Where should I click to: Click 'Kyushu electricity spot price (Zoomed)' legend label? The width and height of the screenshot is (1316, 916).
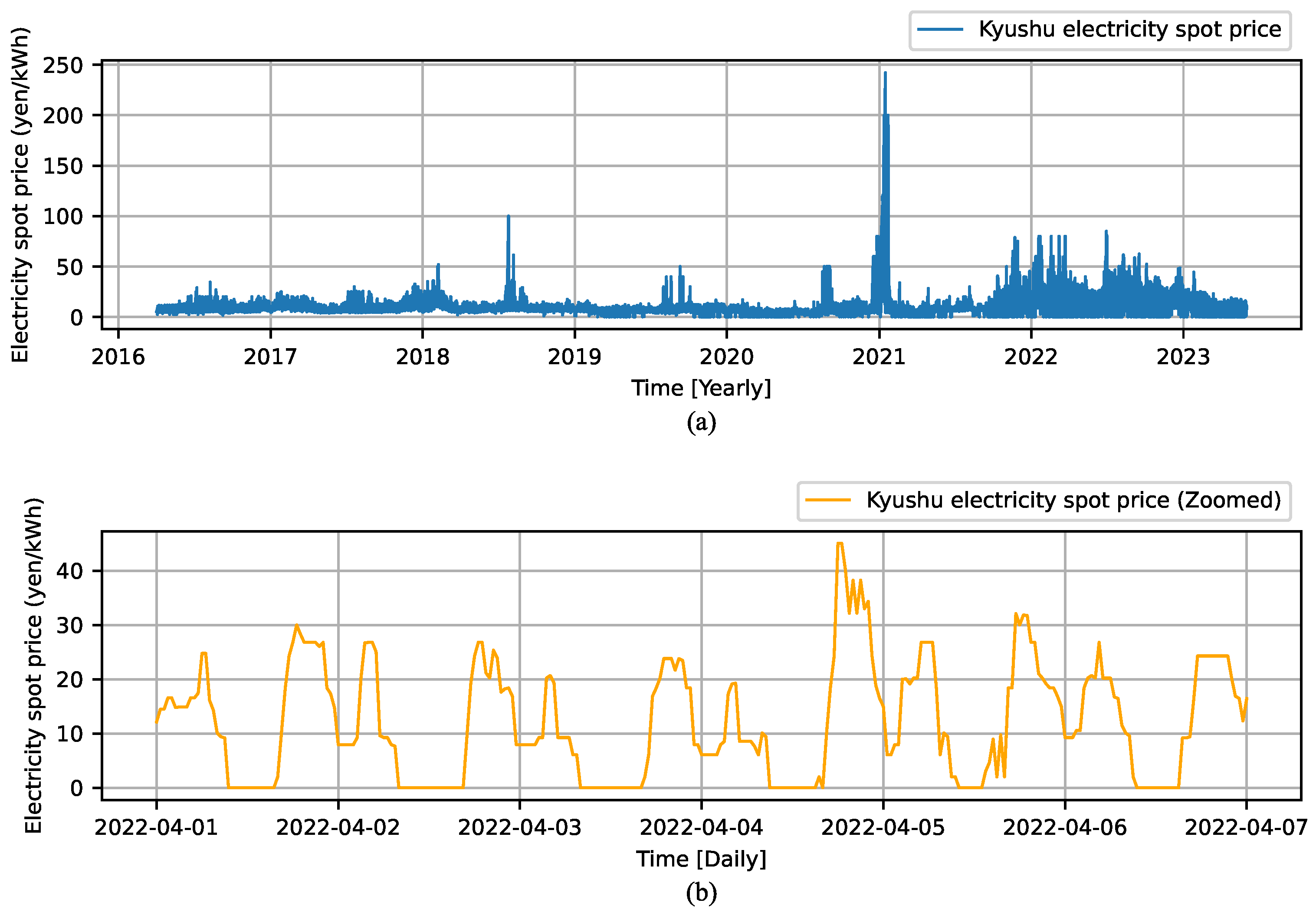[x=1073, y=500]
